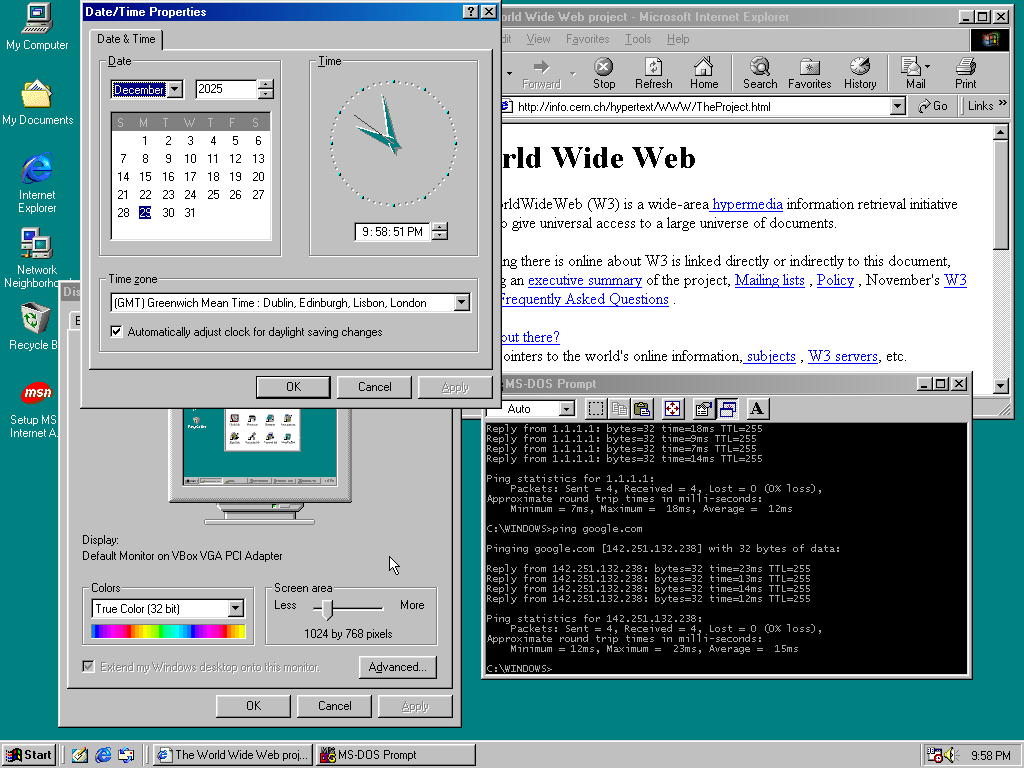Viewport: 1024px width, 768px height.
Task: Toggle automatically adjust clock for daylight saving
Action: [117, 332]
